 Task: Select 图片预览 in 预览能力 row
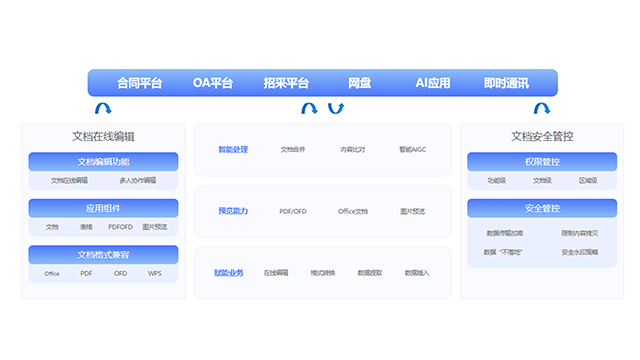pyautogui.click(x=413, y=211)
